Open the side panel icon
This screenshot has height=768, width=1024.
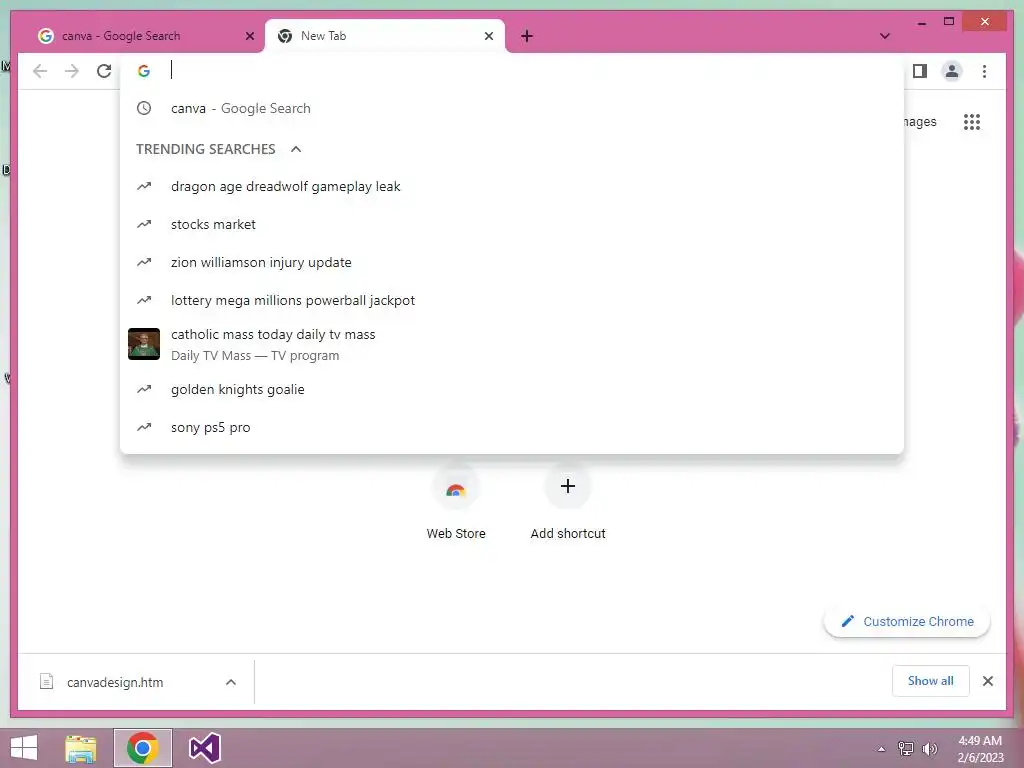tap(920, 71)
